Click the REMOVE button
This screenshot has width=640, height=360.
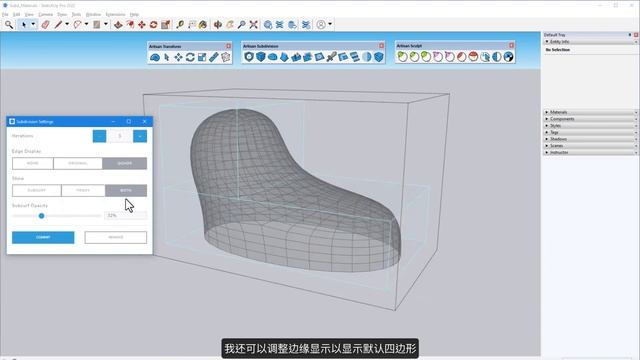tap(116, 238)
